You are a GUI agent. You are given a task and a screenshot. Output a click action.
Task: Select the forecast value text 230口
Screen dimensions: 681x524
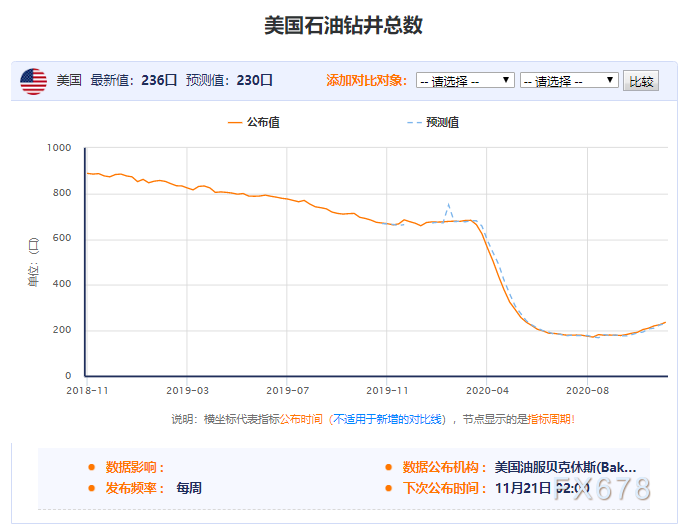[x=255, y=80]
